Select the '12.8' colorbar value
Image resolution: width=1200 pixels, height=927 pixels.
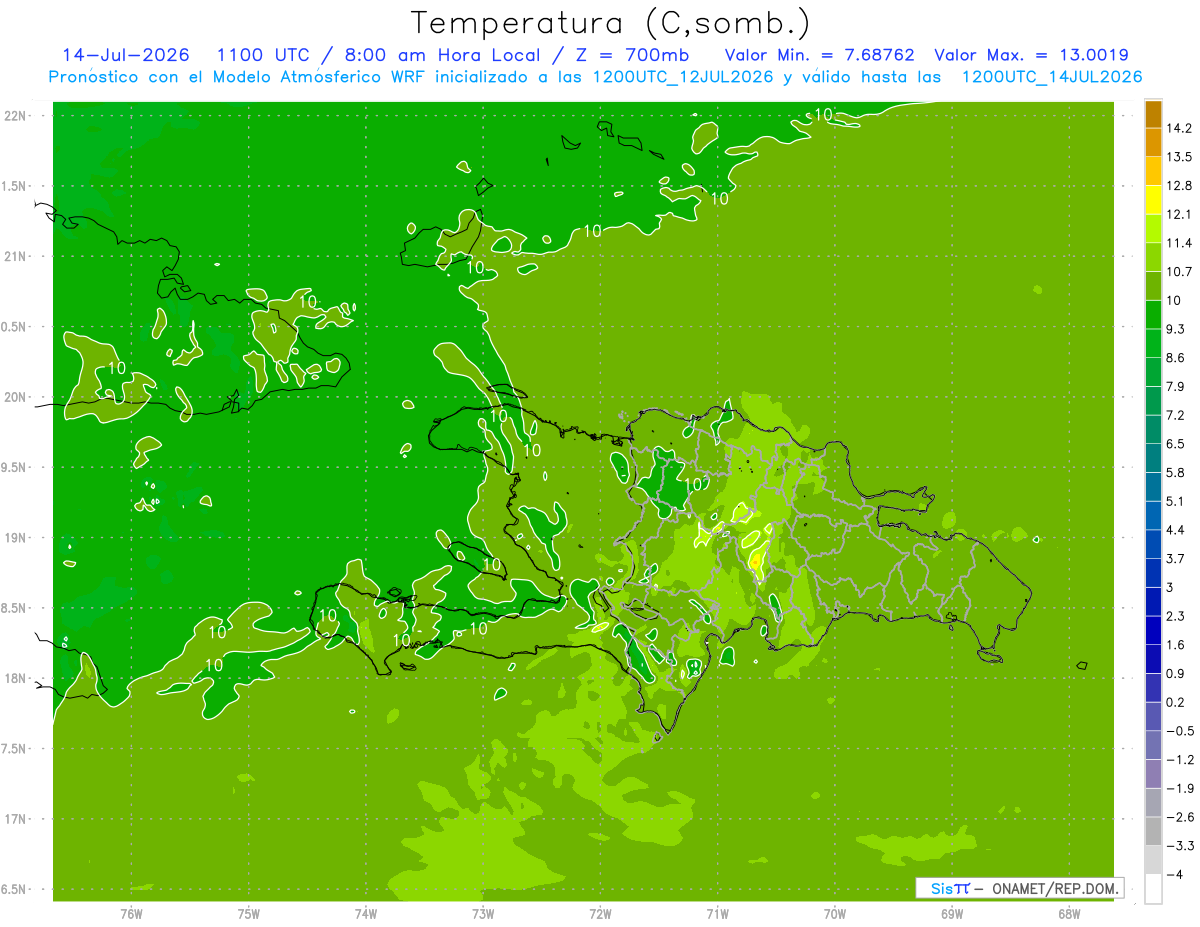click(1179, 186)
